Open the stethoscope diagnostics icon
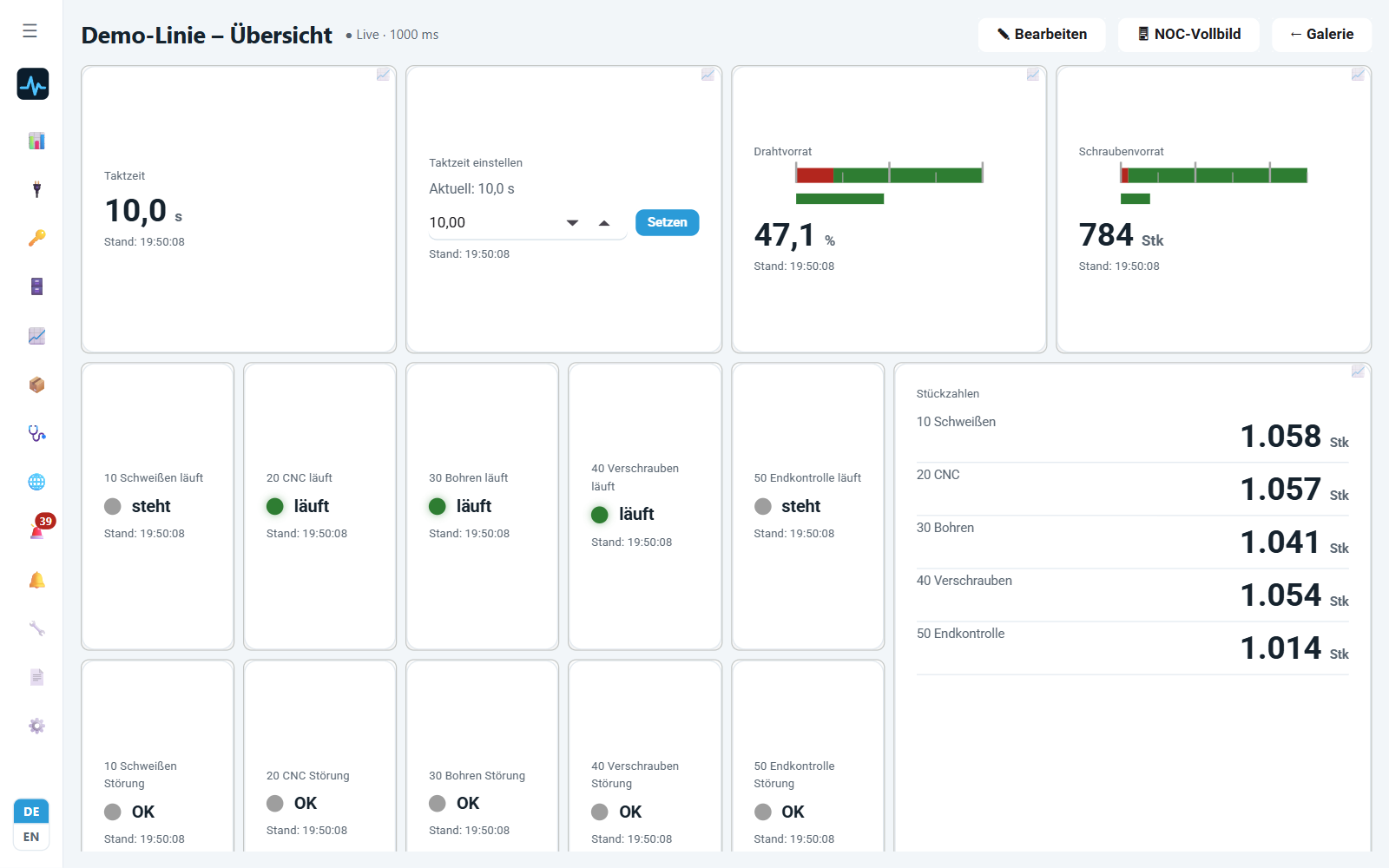The width and height of the screenshot is (1389, 868). pos(36,433)
